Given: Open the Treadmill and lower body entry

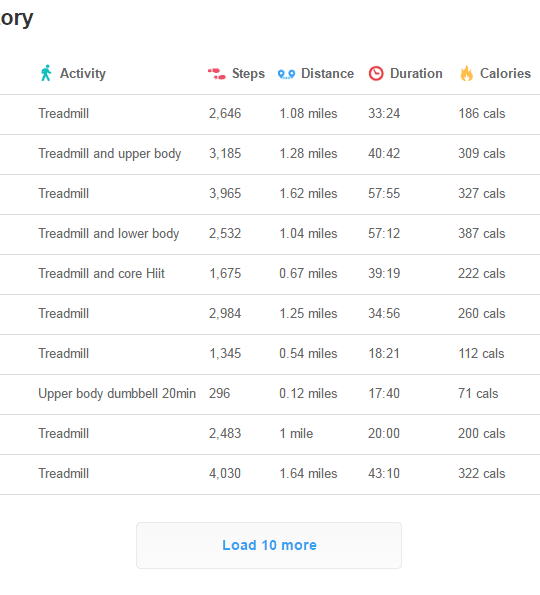Looking at the screenshot, I should (x=109, y=234).
